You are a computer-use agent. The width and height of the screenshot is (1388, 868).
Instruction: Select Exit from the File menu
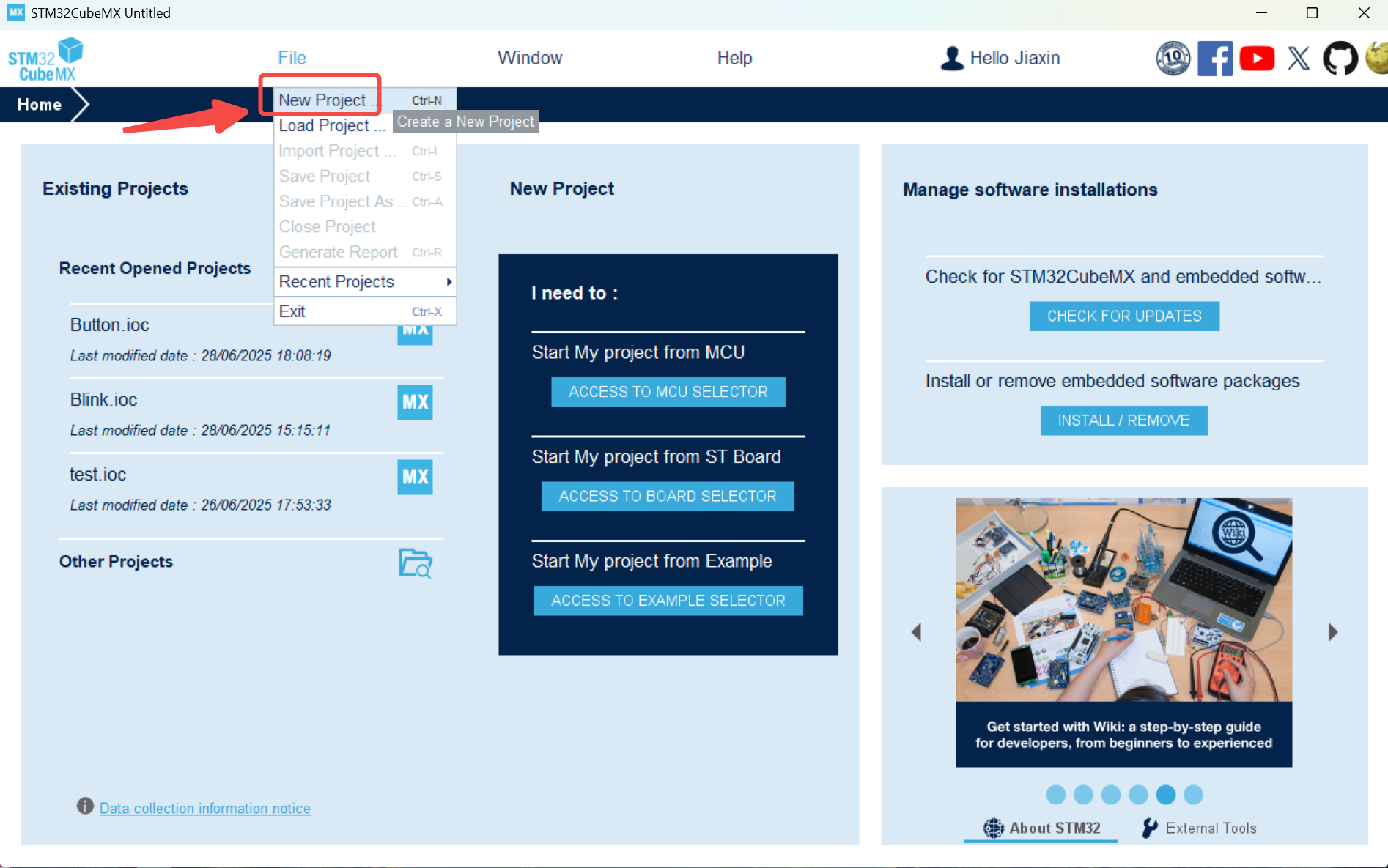[365, 311]
